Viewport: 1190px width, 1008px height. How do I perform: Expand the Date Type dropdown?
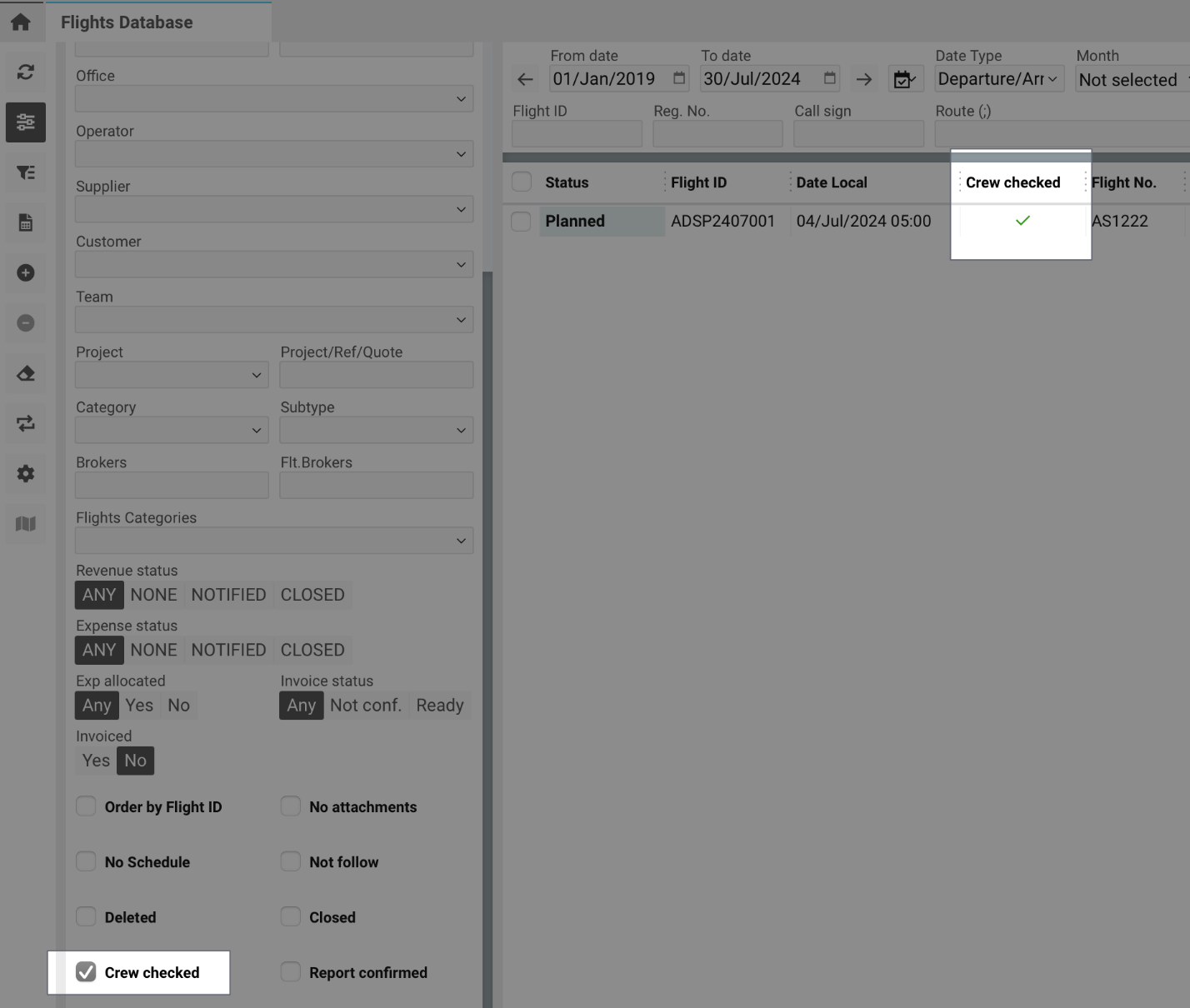click(998, 78)
